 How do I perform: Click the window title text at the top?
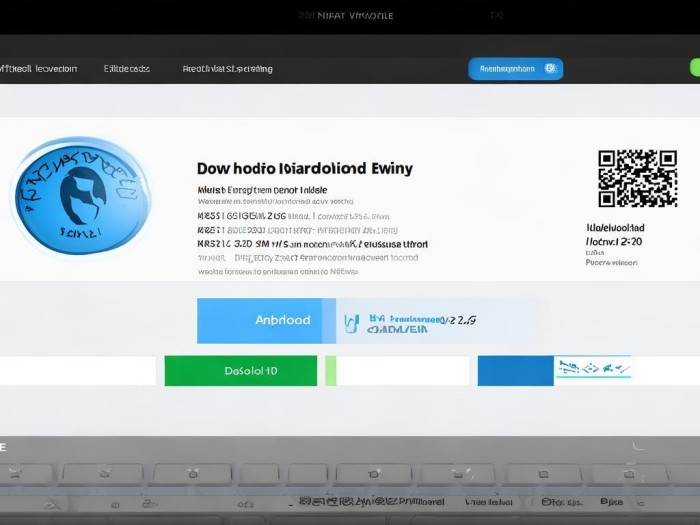click(347, 16)
